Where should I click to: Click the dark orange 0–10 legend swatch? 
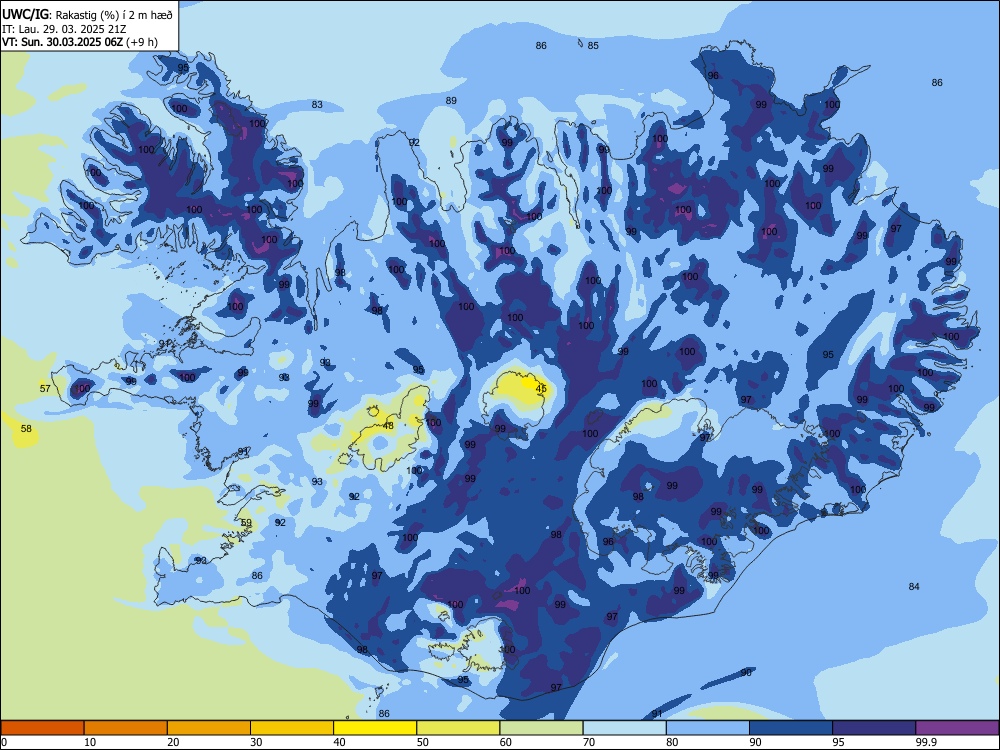42,728
